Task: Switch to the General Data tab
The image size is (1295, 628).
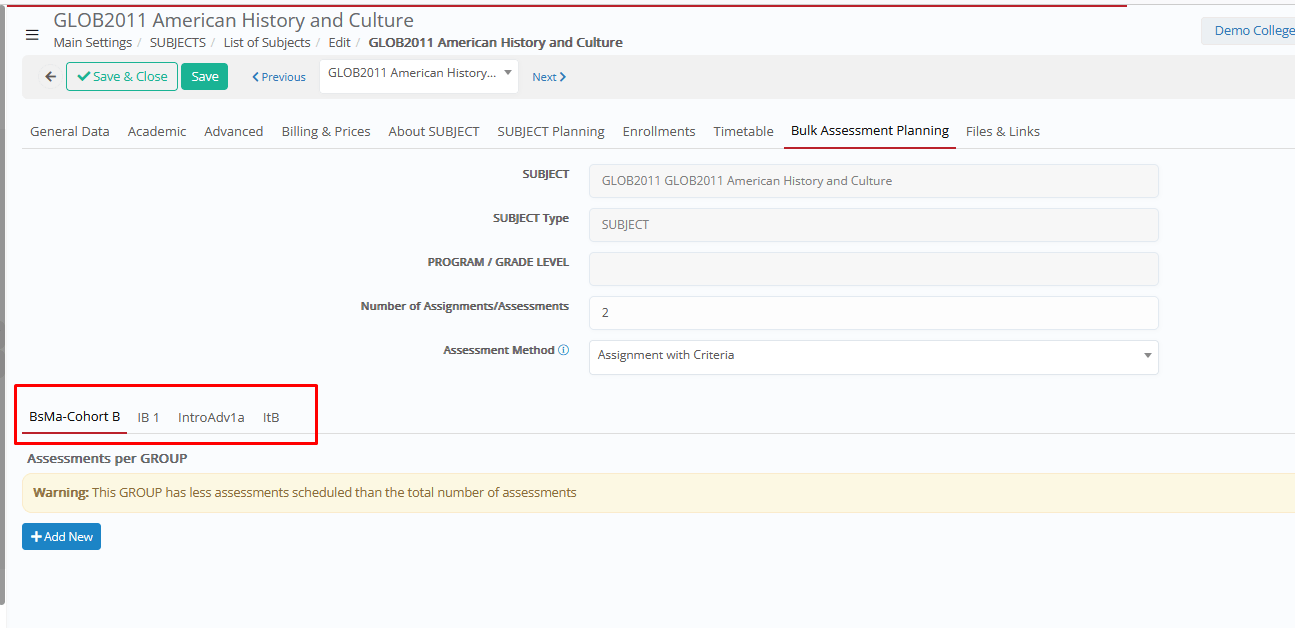Action: (x=70, y=132)
